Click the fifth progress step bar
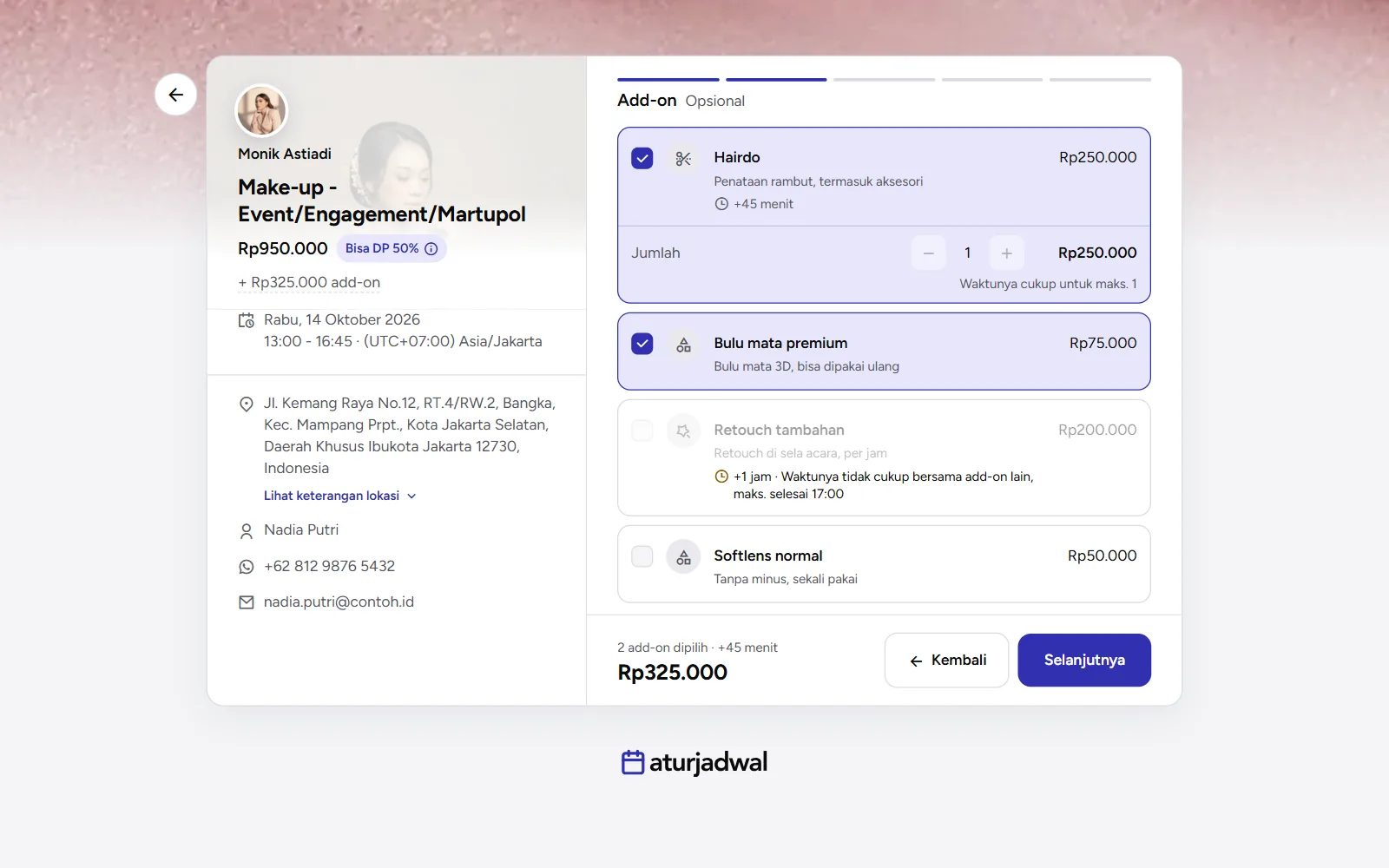1389x868 pixels. coord(1100,80)
